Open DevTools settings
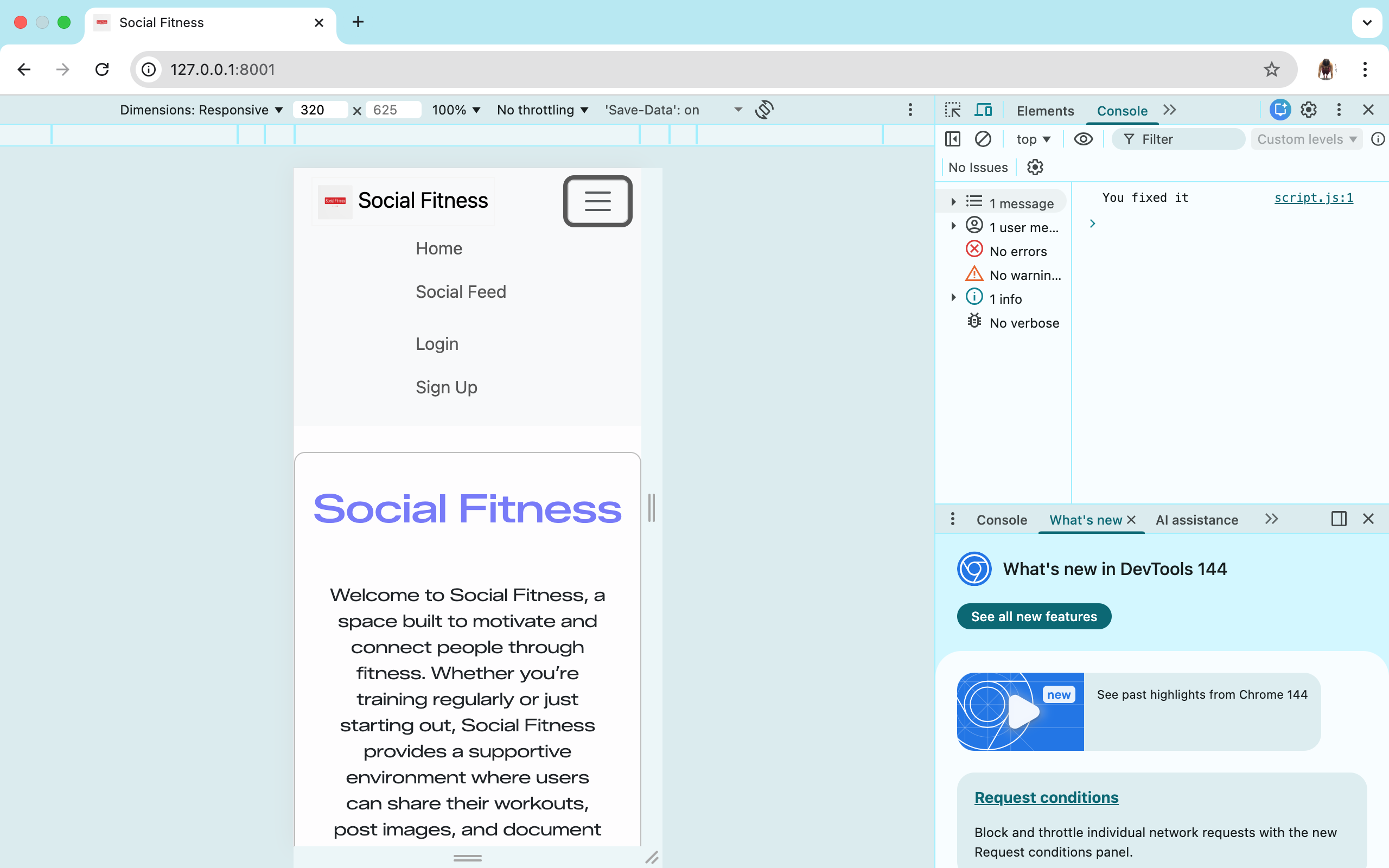Viewport: 1389px width, 868px height. (x=1309, y=109)
